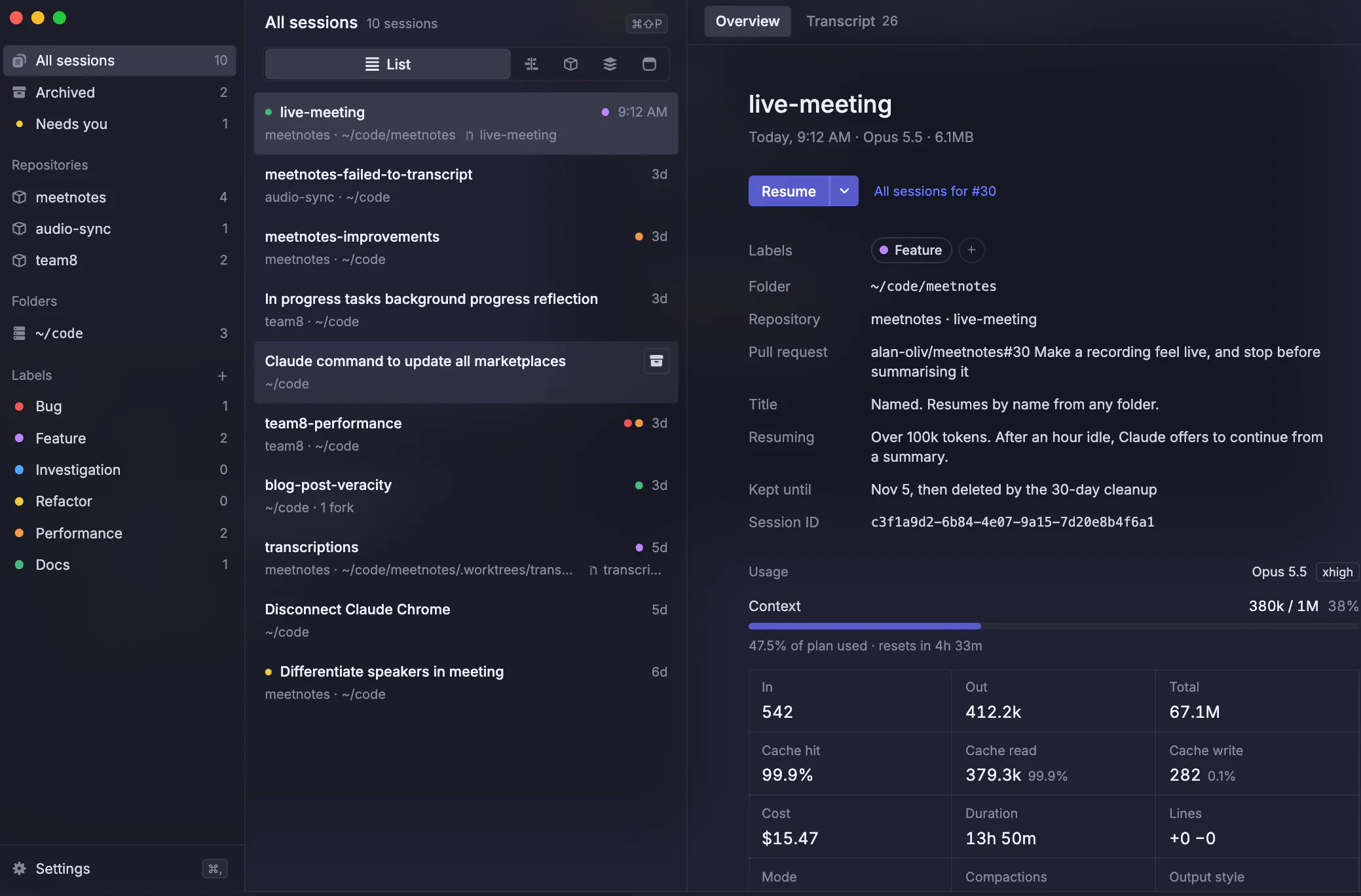Click the Context usage progress bar
1361x896 pixels.
(1053, 626)
